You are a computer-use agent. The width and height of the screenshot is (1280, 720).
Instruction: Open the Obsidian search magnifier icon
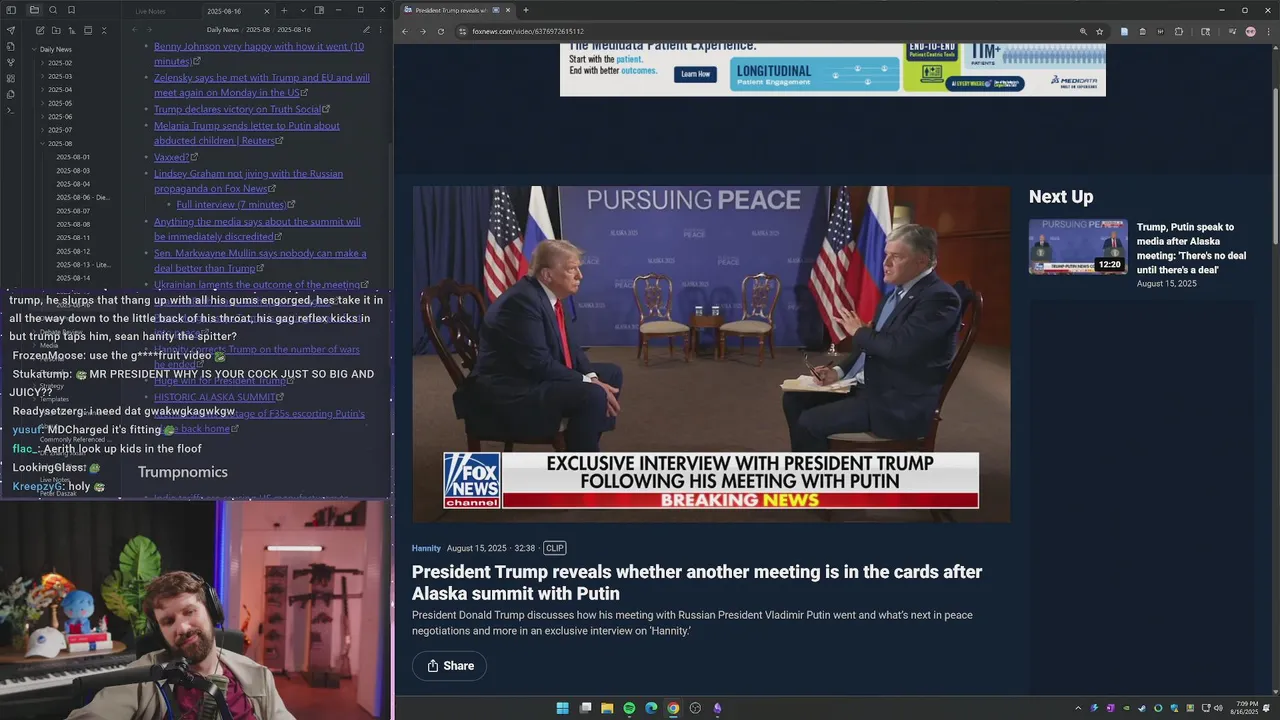53,10
